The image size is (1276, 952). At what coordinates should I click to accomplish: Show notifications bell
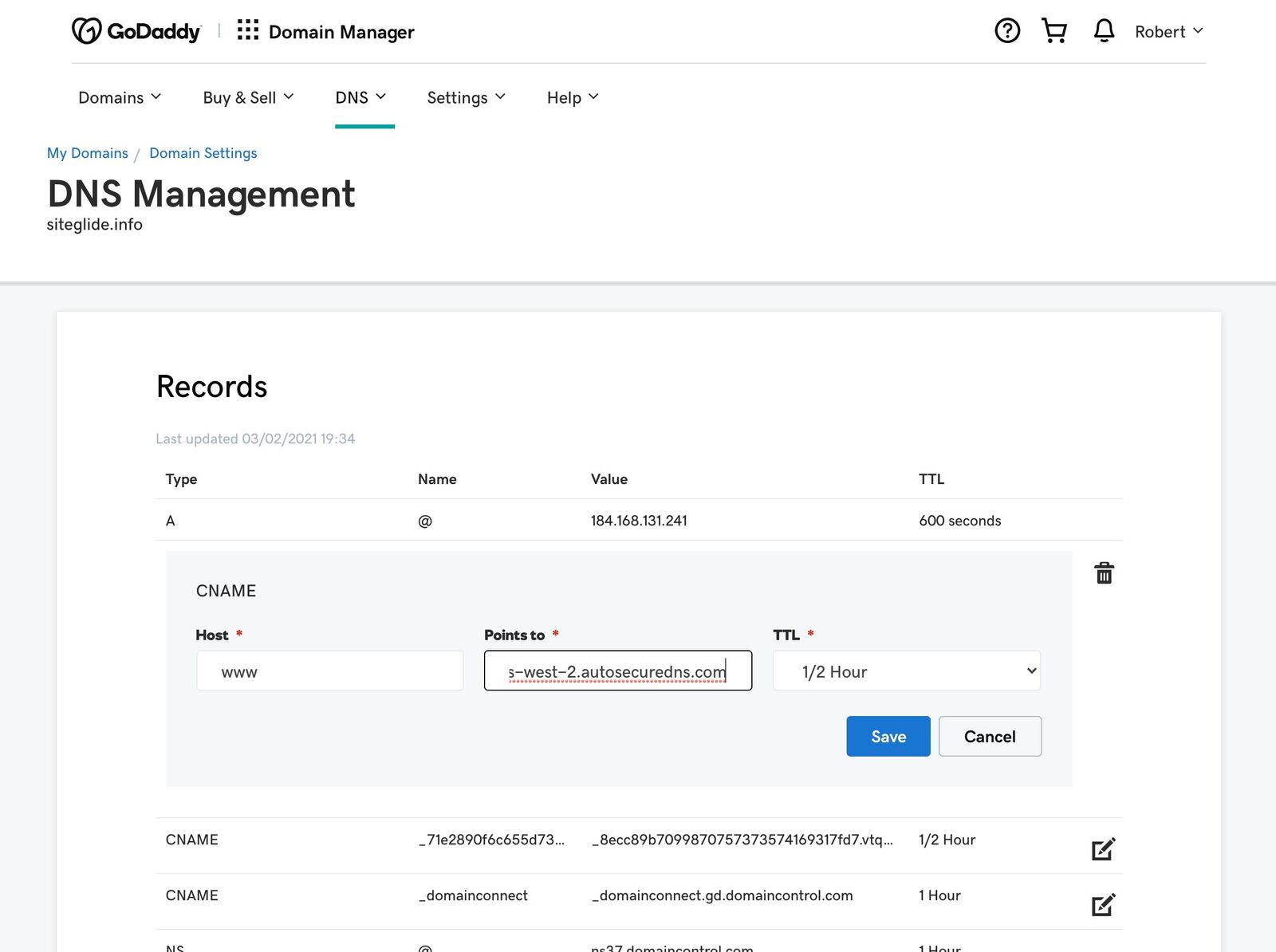(1104, 31)
